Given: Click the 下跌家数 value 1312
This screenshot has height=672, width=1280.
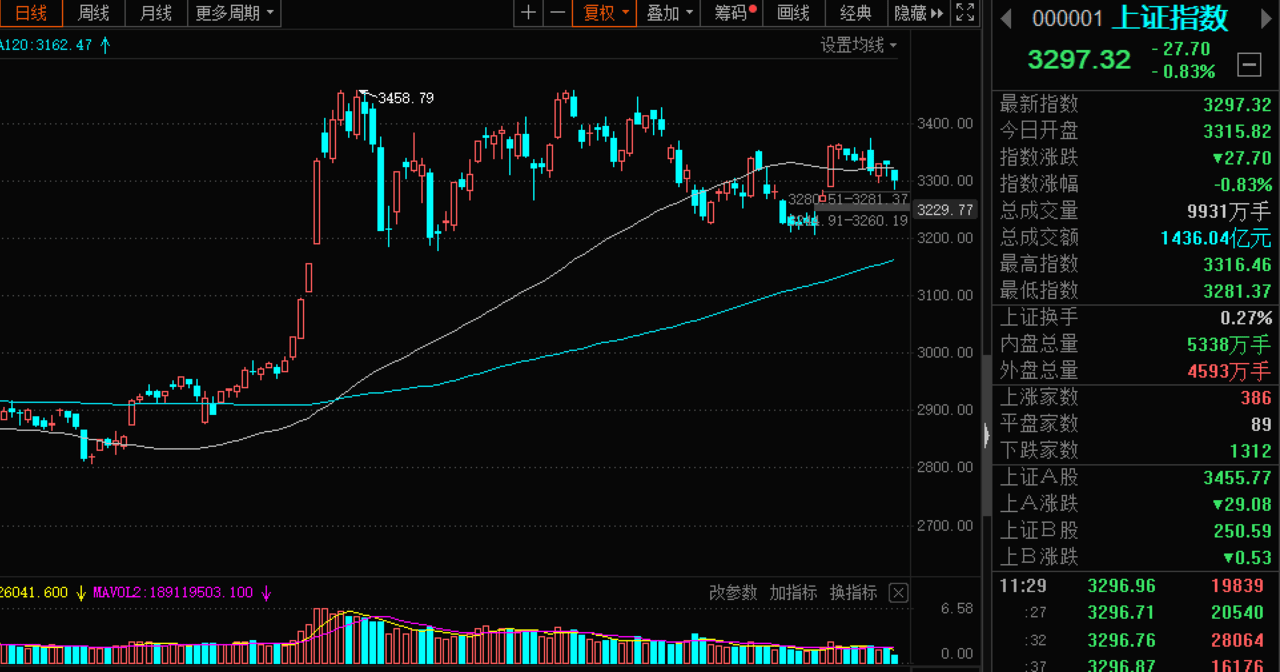Looking at the screenshot, I should pos(1251,451).
